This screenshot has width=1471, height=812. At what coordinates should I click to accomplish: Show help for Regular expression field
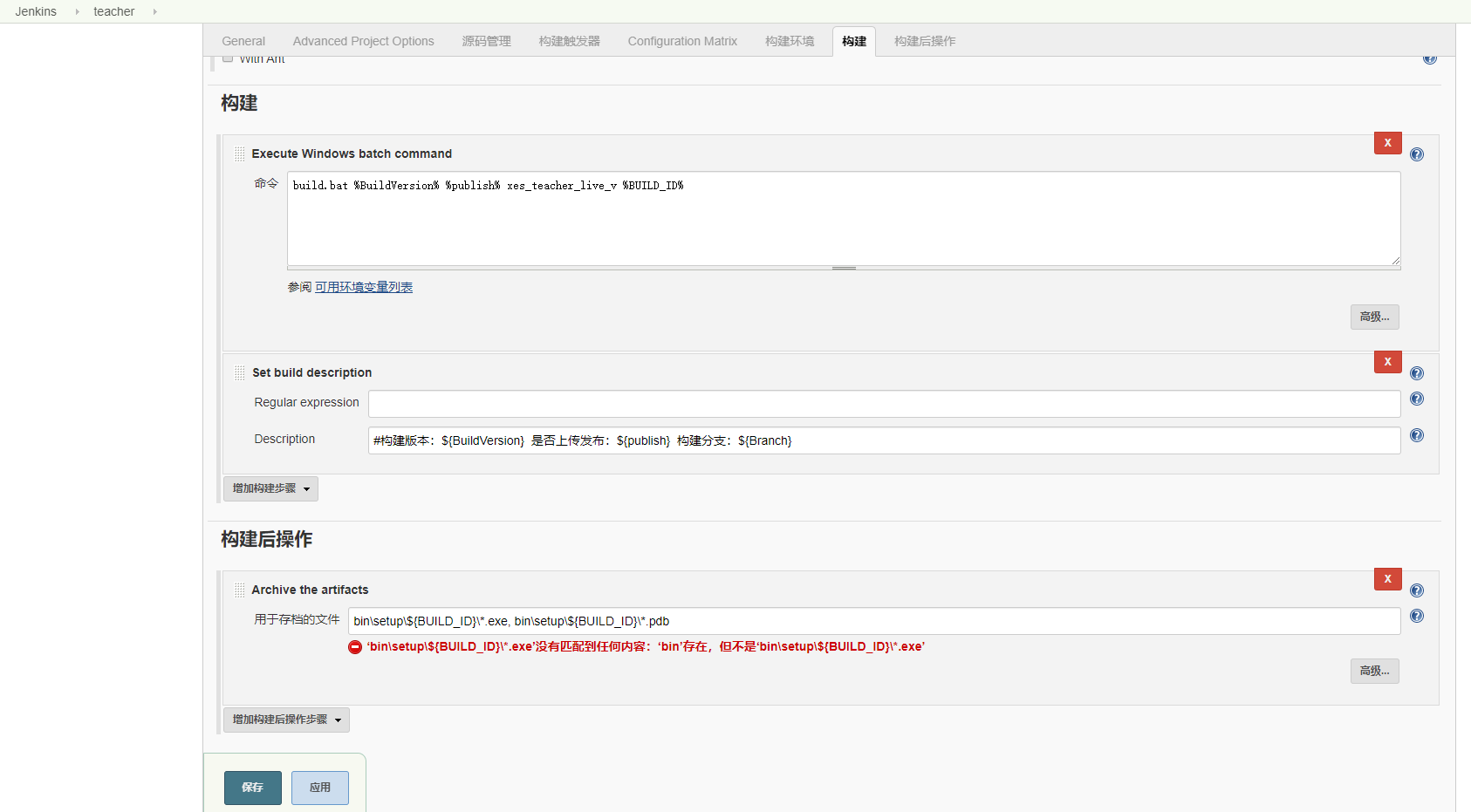[1417, 399]
